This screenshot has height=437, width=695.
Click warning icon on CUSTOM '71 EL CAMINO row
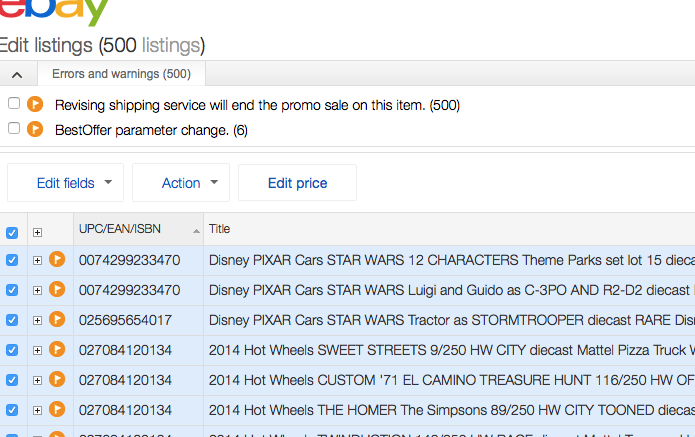coord(57,380)
